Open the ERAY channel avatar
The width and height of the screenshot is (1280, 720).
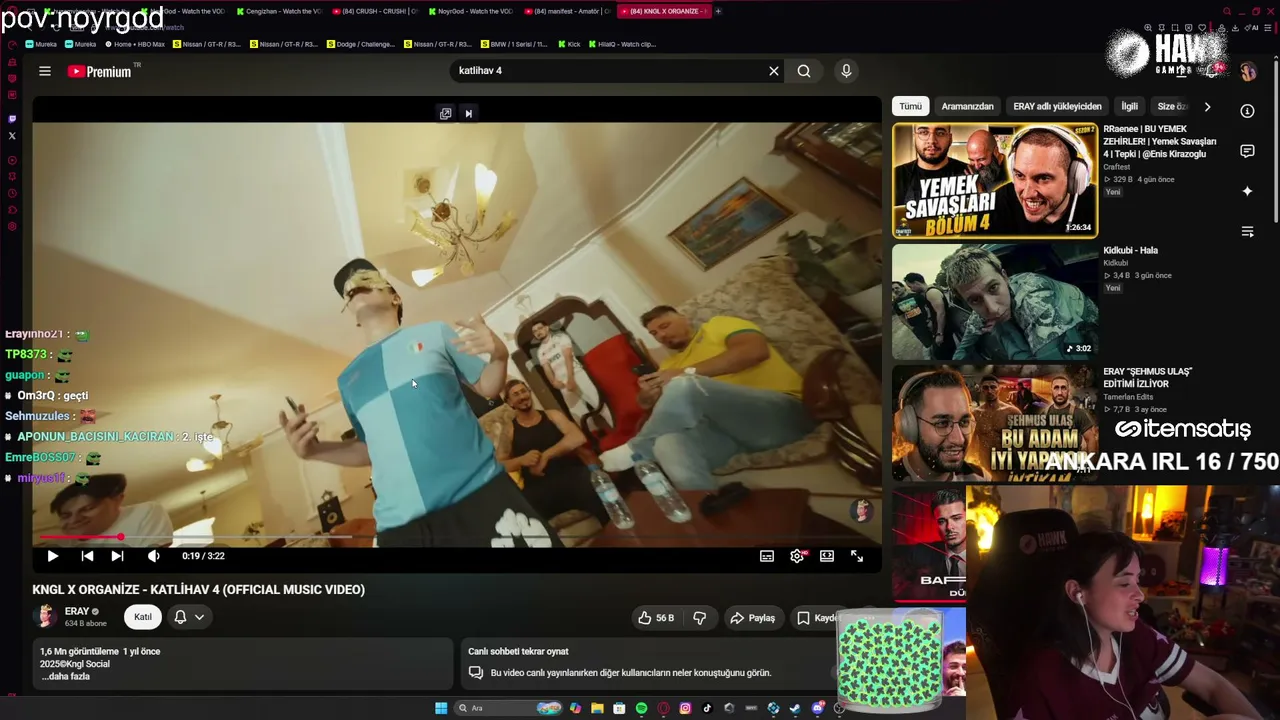(45, 616)
